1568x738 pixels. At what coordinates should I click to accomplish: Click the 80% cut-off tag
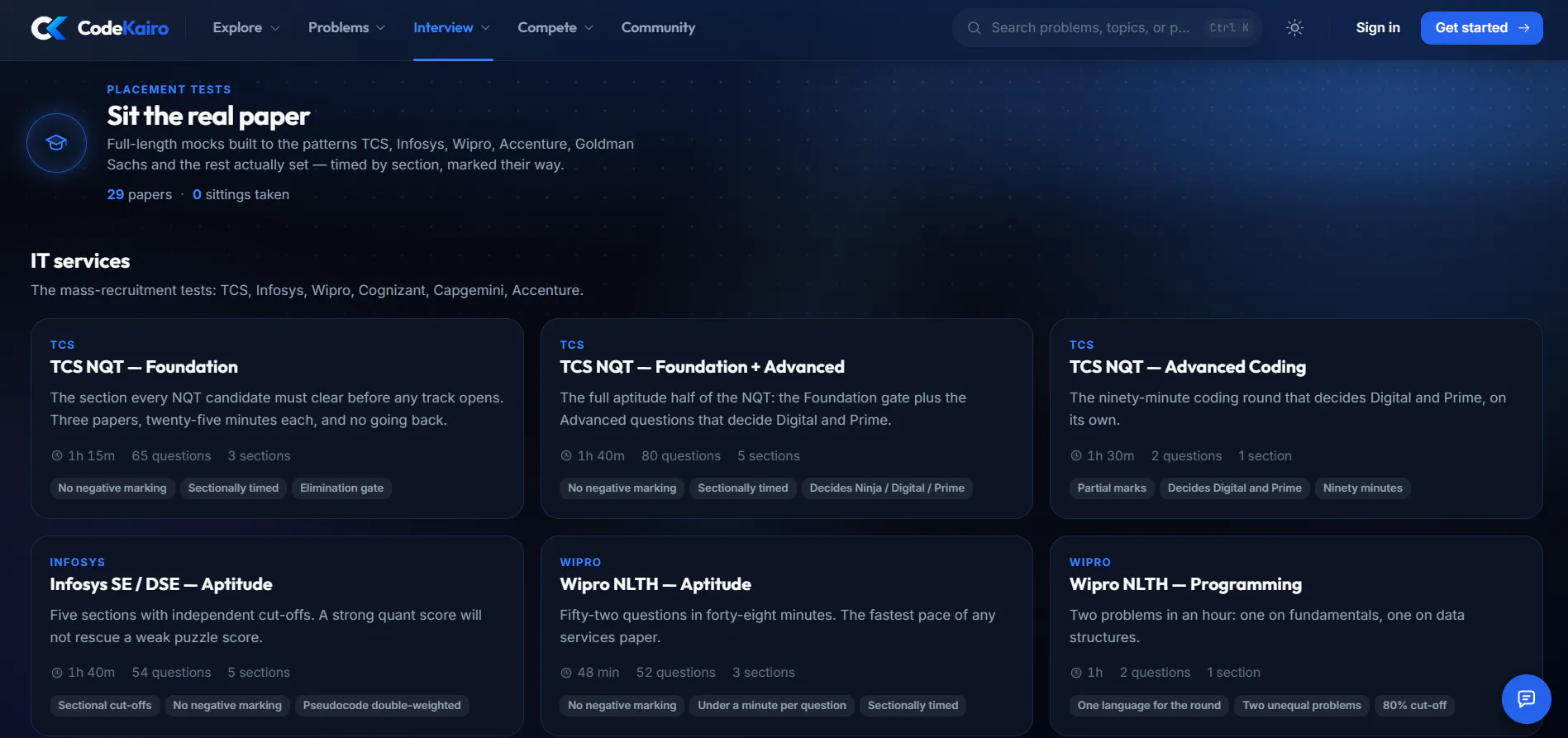[x=1414, y=706]
